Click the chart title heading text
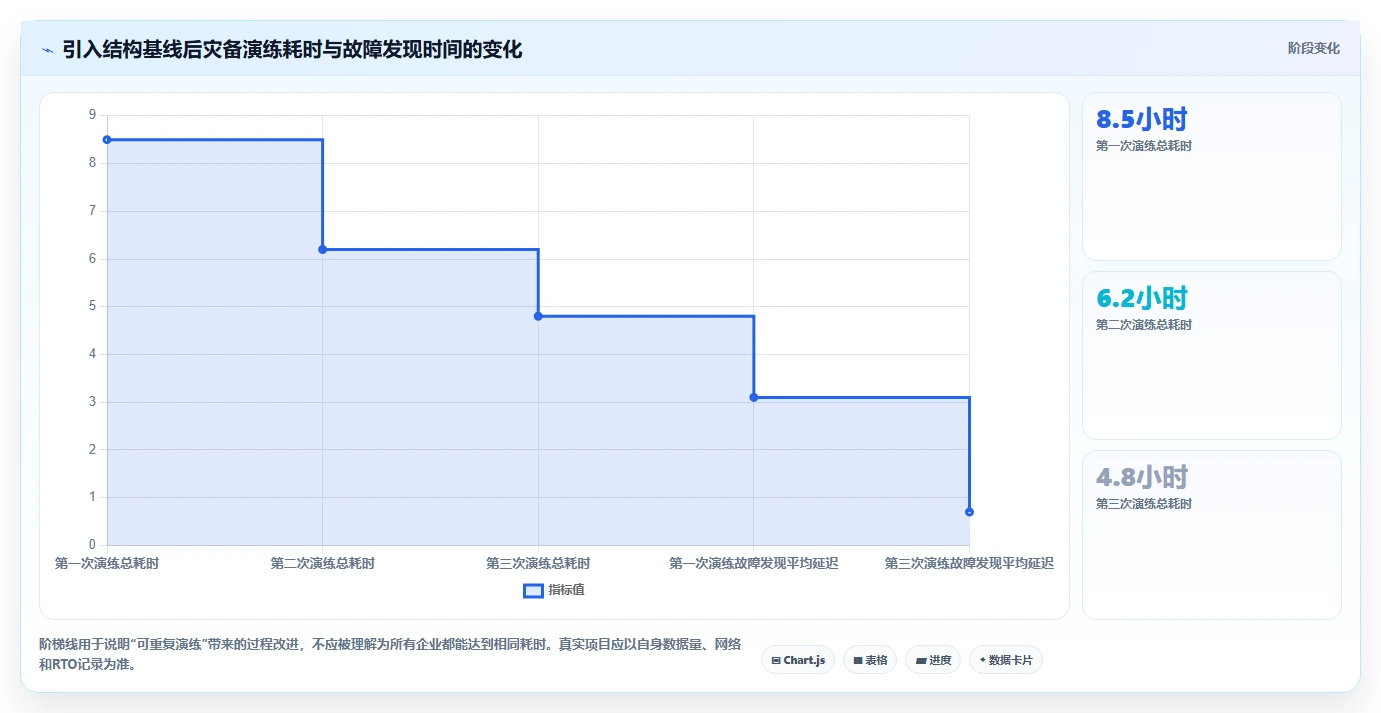The height and width of the screenshot is (713, 1381). pos(292,50)
